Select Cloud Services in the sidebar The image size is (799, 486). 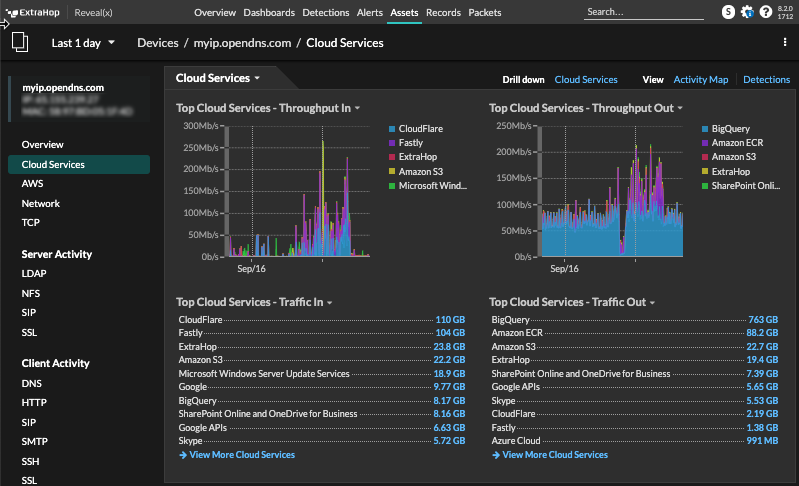point(79,165)
